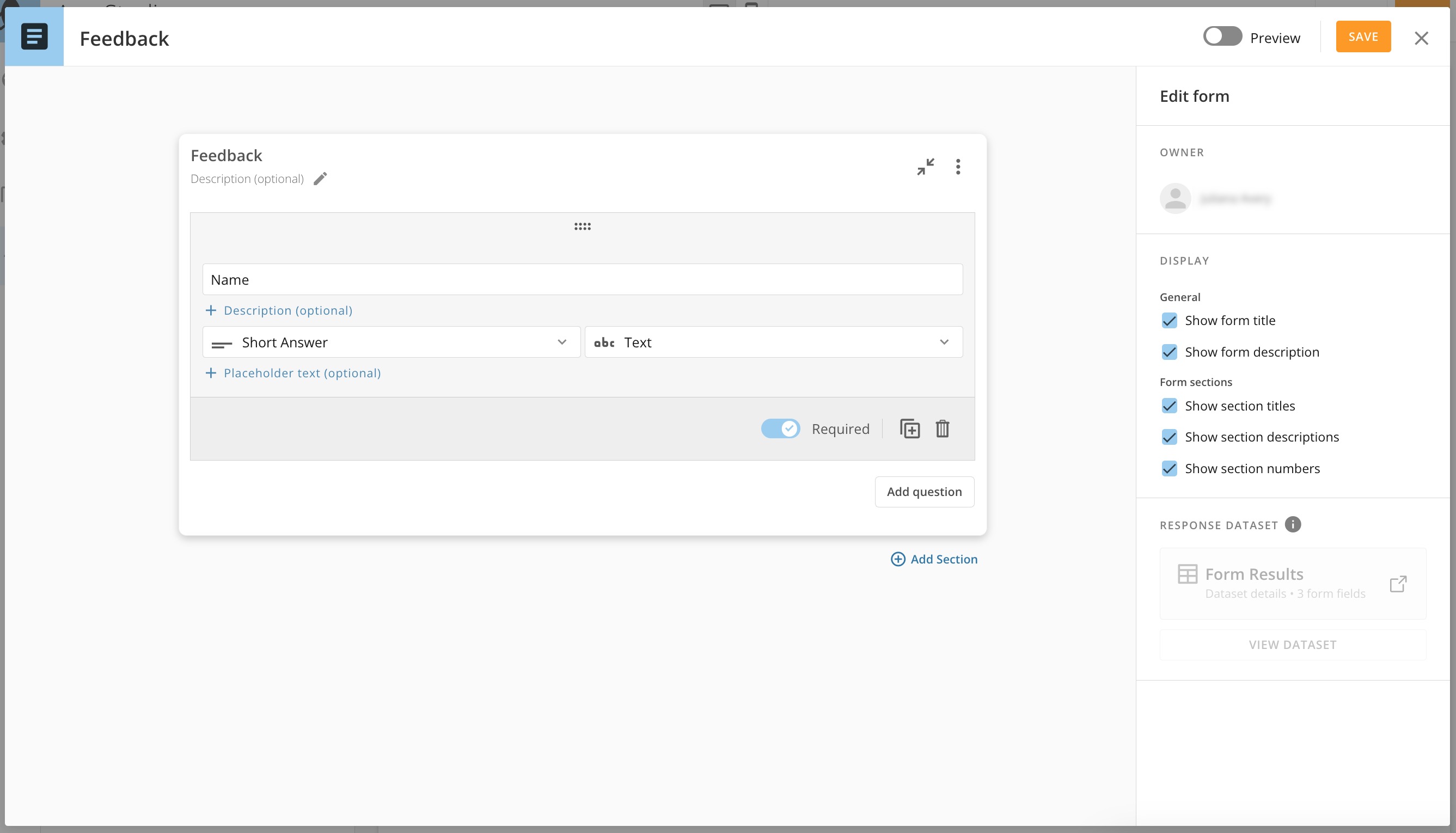Viewport: 1456px width, 833px height.
Task: Open Form Results dataset external link icon
Action: click(1398, 584)
